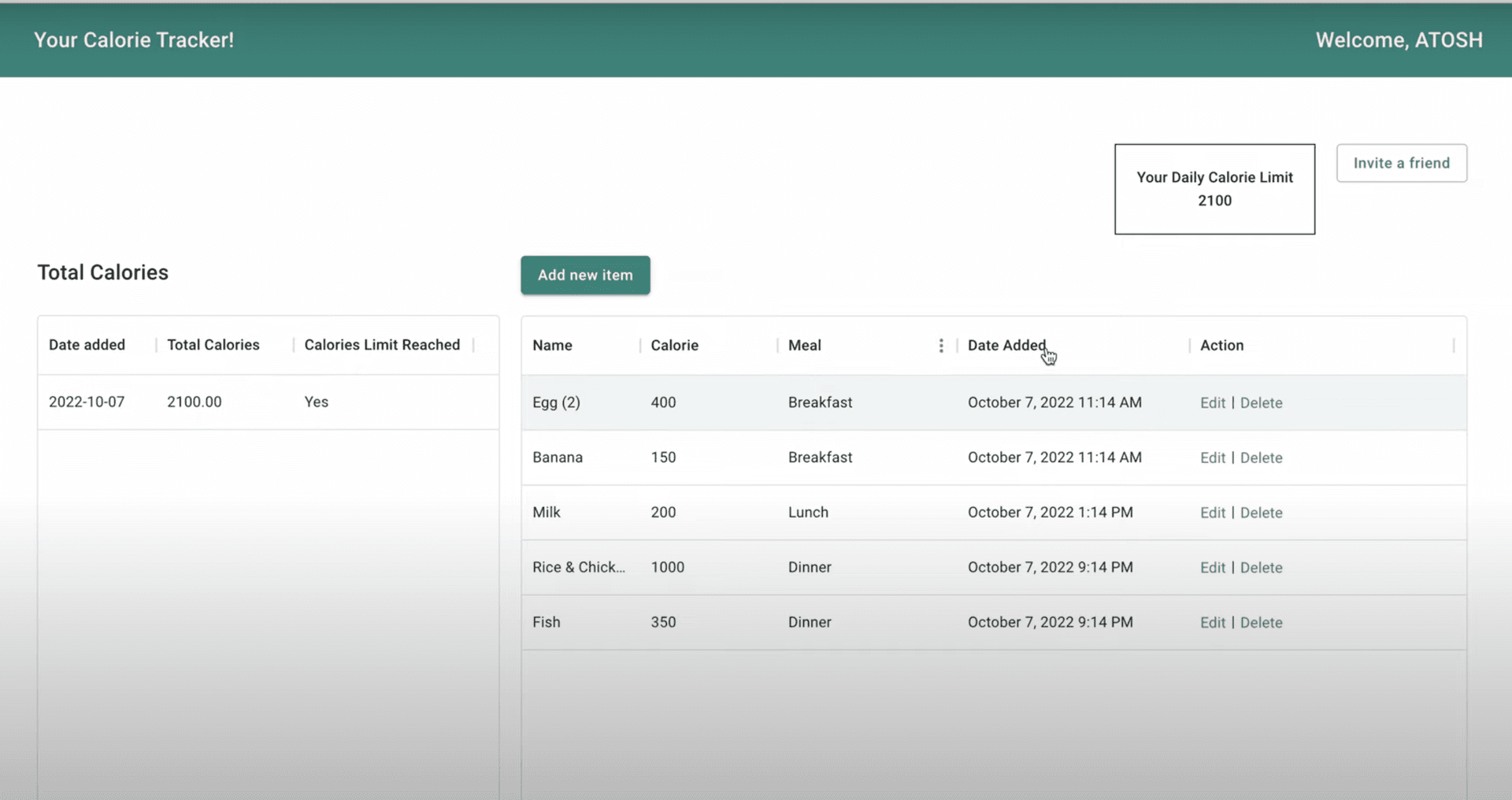
Task: Edit the Egg (2) entry
Action: (x=1212, y=403)
